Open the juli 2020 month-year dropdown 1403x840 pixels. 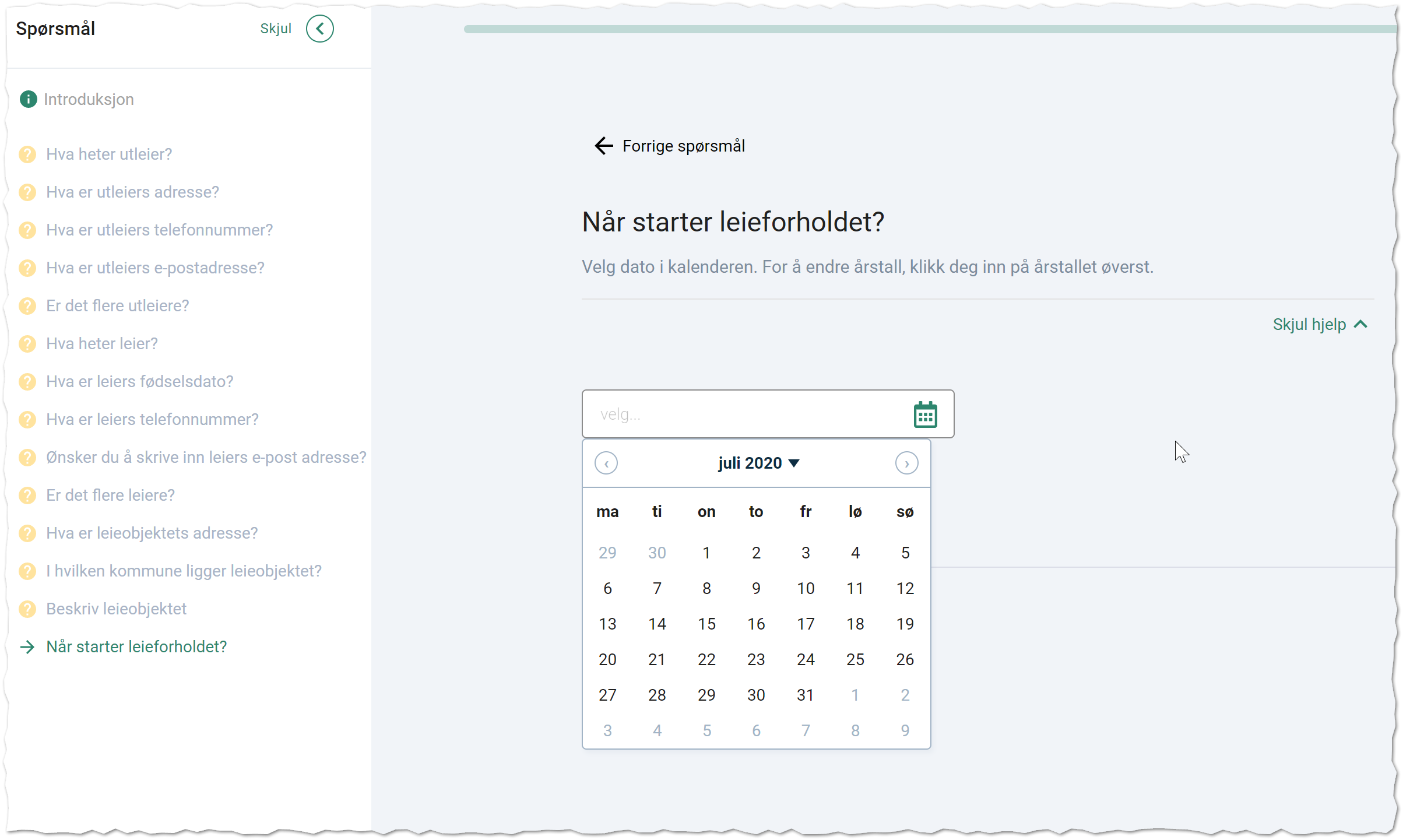tap(758, 463)
